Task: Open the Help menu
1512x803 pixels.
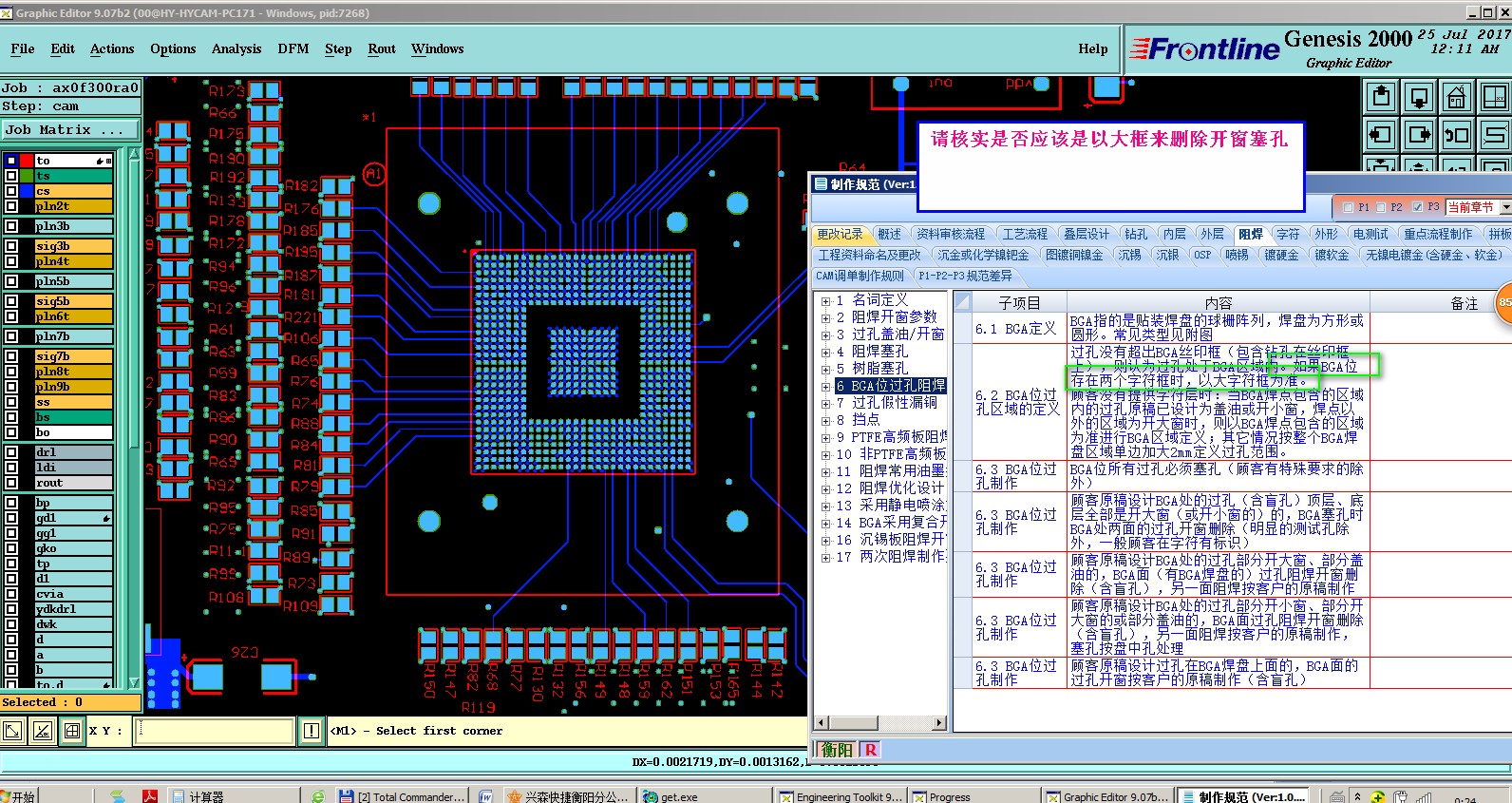Action: tap(1093, 48)
